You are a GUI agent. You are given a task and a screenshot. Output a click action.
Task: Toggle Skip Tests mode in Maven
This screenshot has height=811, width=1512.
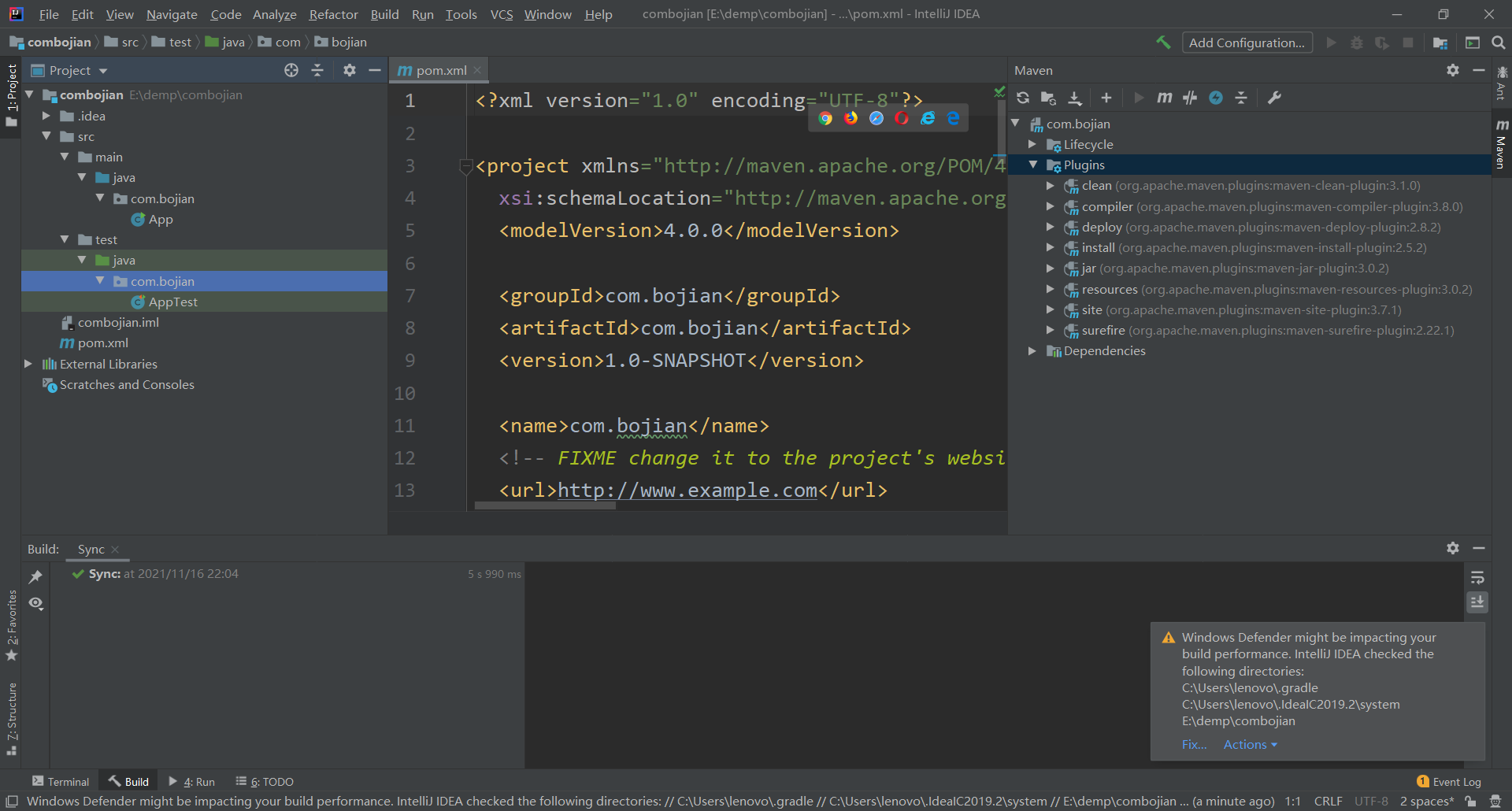tap(1216, 98)
